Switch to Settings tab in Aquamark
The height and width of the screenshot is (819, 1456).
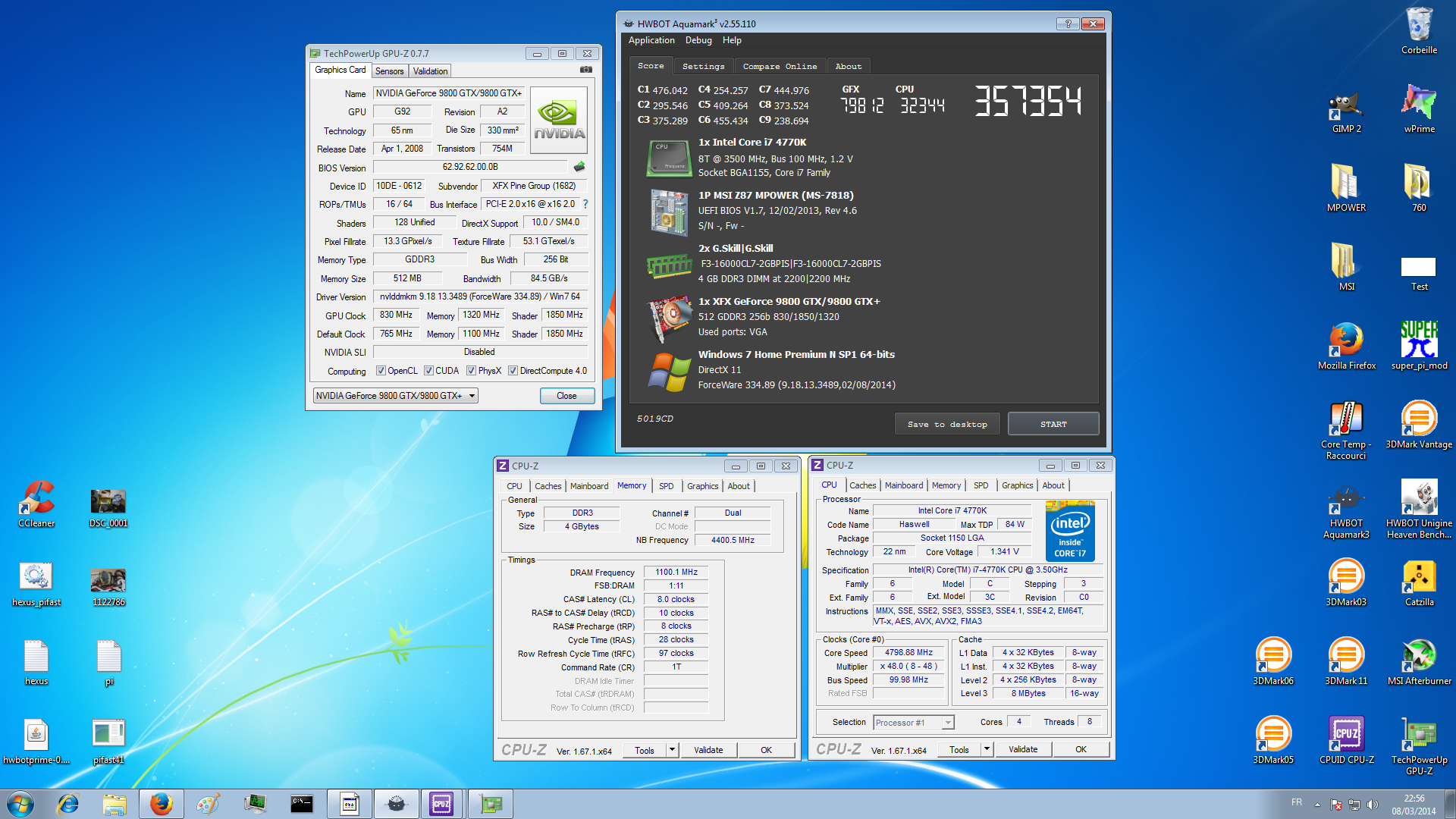click(x=703, y=67)
